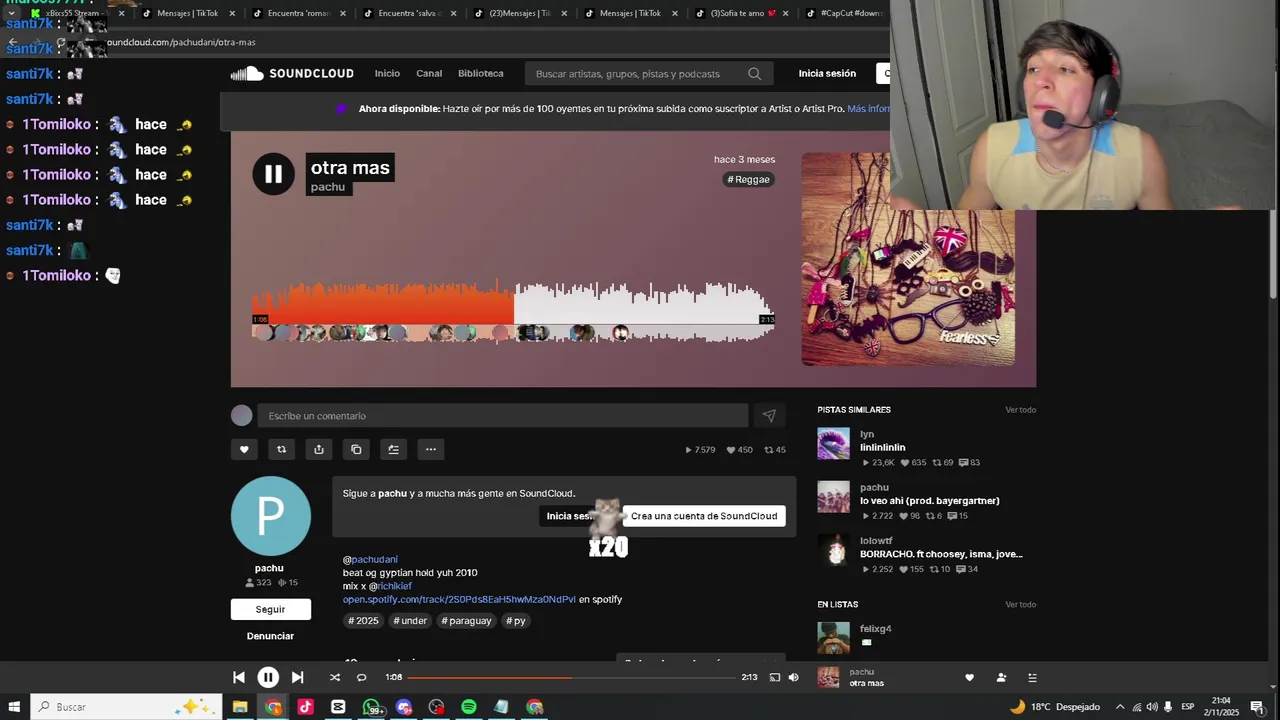Open the browser tab list dropdown arrow
This screenshot has width=1280, height=720.
click(x=11, y=13)
